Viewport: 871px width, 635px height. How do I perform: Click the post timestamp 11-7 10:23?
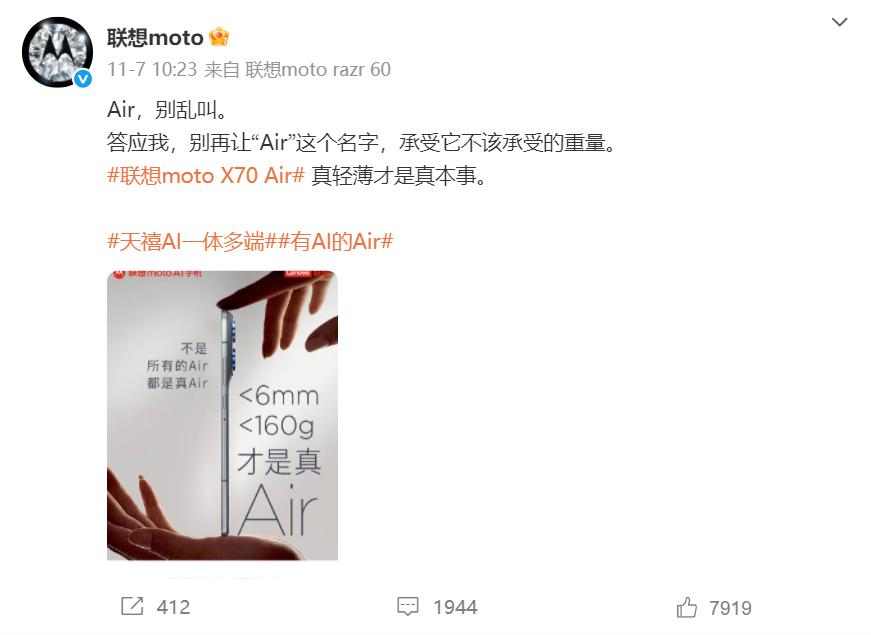[152, 69]
